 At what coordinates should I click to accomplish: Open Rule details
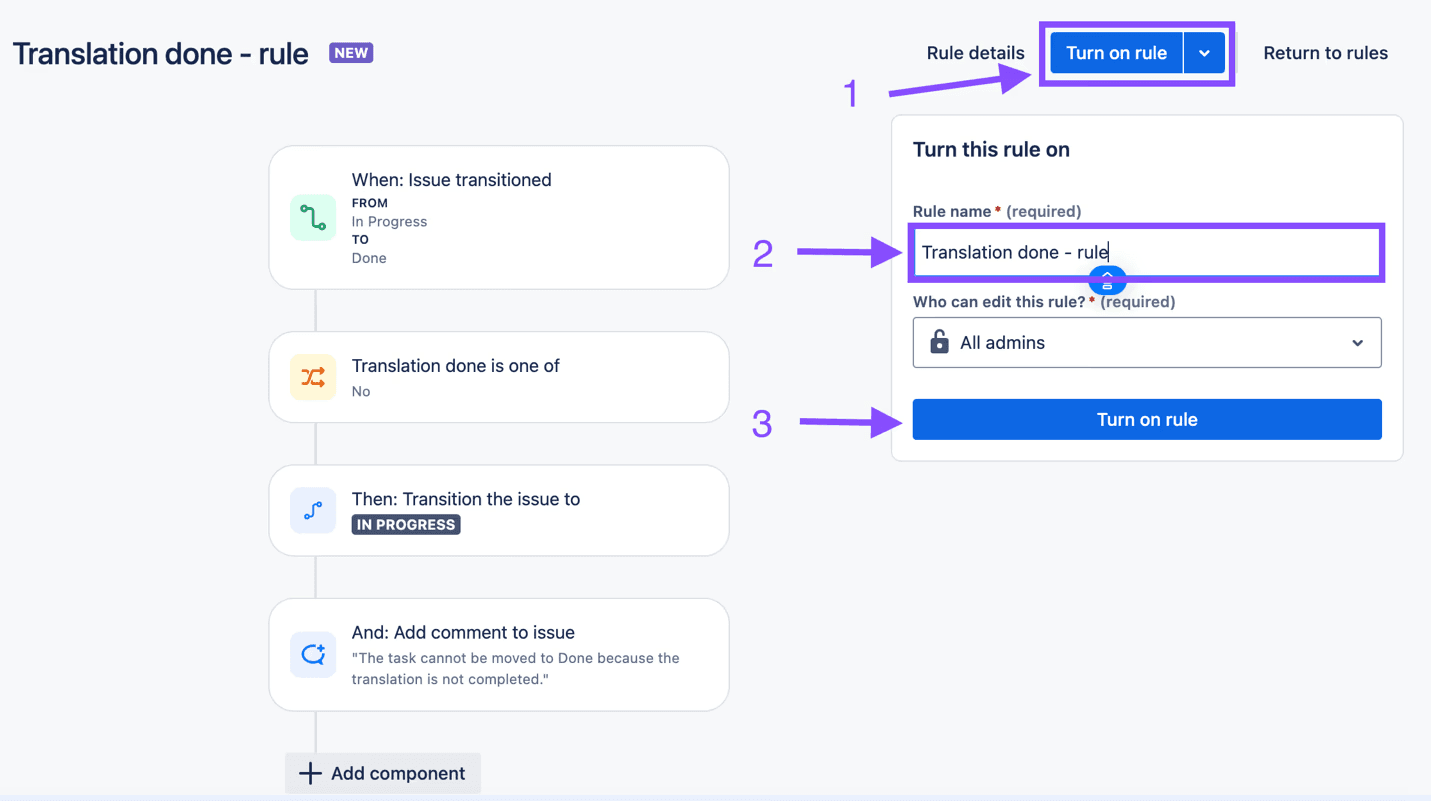click(975, 52)
